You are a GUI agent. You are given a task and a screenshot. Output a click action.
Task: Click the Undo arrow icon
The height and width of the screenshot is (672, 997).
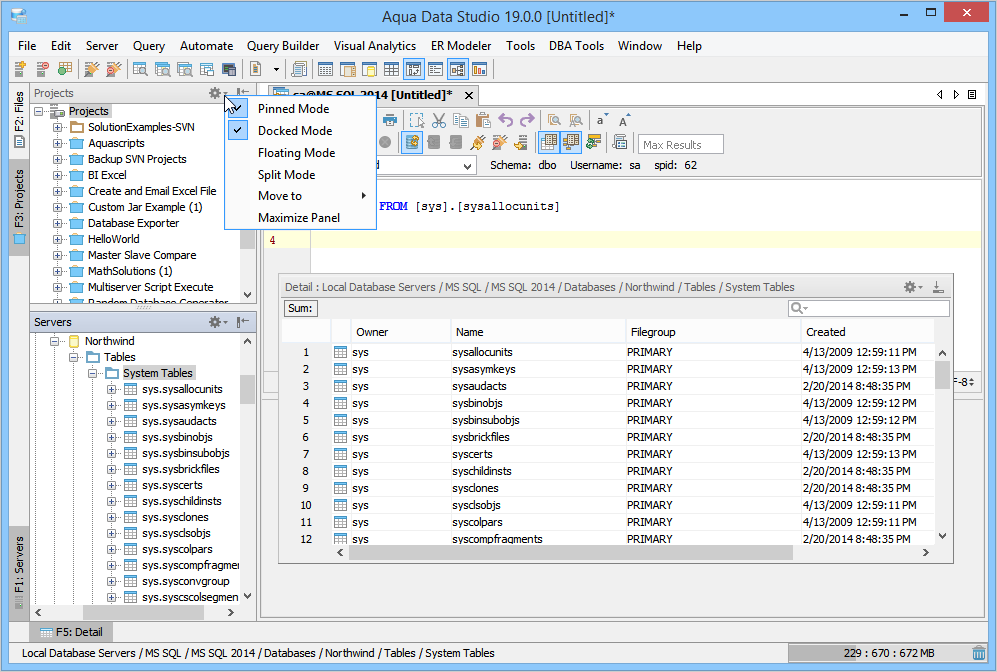click(505, 120)
